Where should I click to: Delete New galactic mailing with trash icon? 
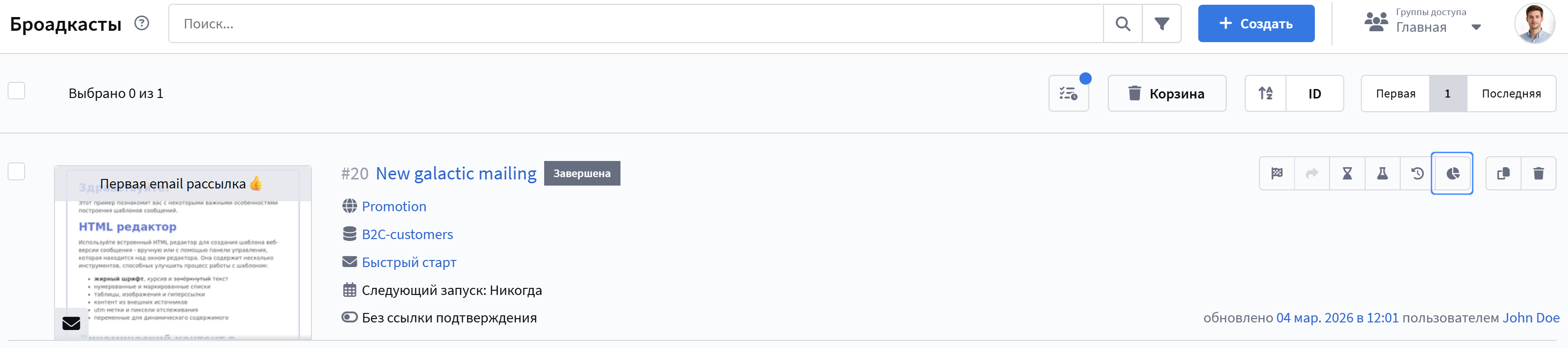coord(1538,173)
